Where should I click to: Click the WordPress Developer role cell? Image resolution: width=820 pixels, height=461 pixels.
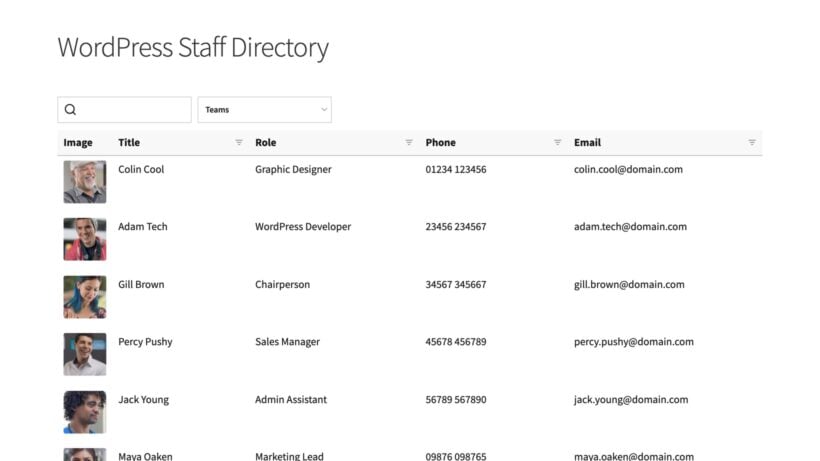[x=303, y=227]
